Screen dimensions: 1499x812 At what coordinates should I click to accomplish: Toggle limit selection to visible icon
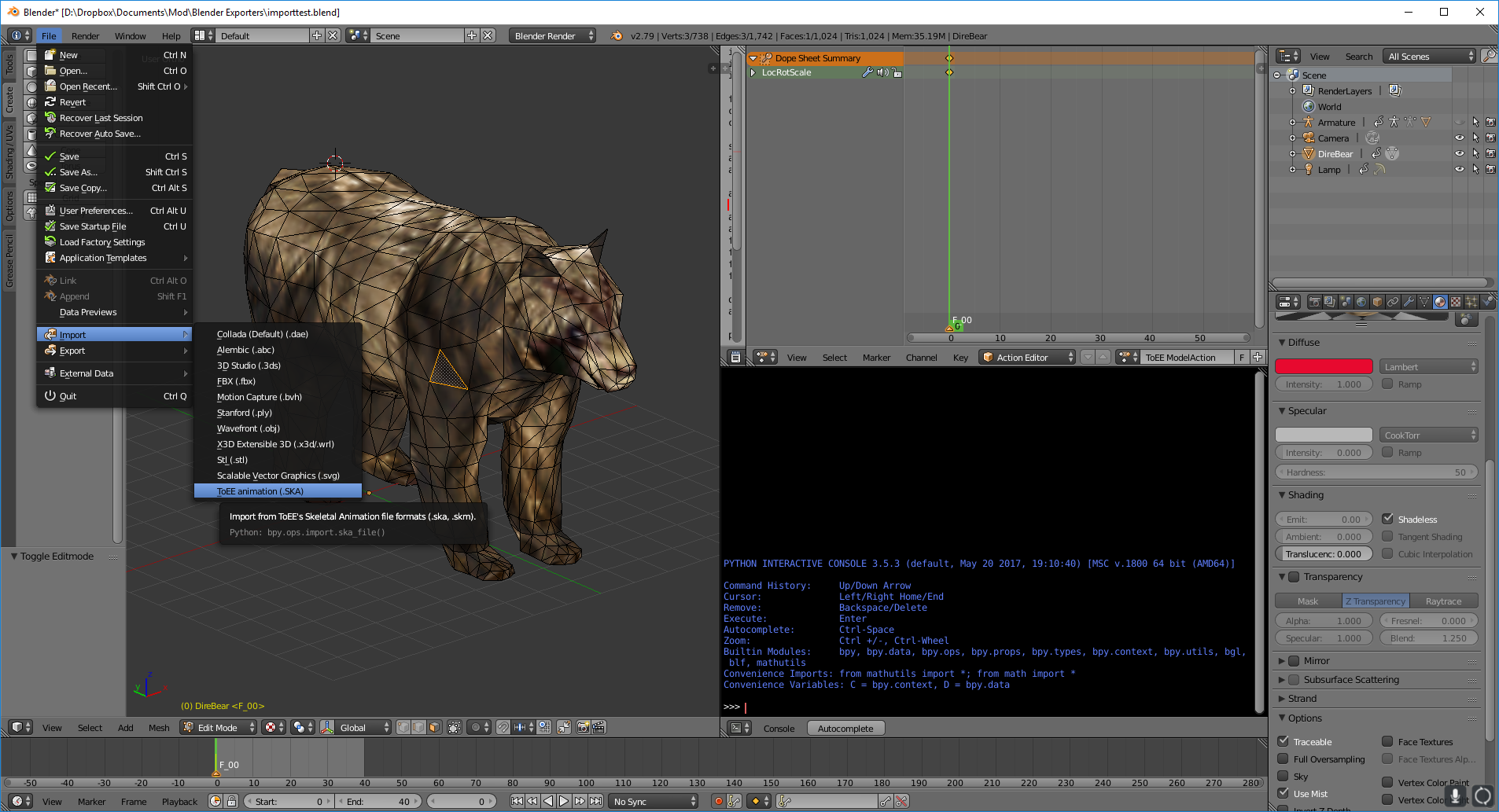tap(455, 727)
